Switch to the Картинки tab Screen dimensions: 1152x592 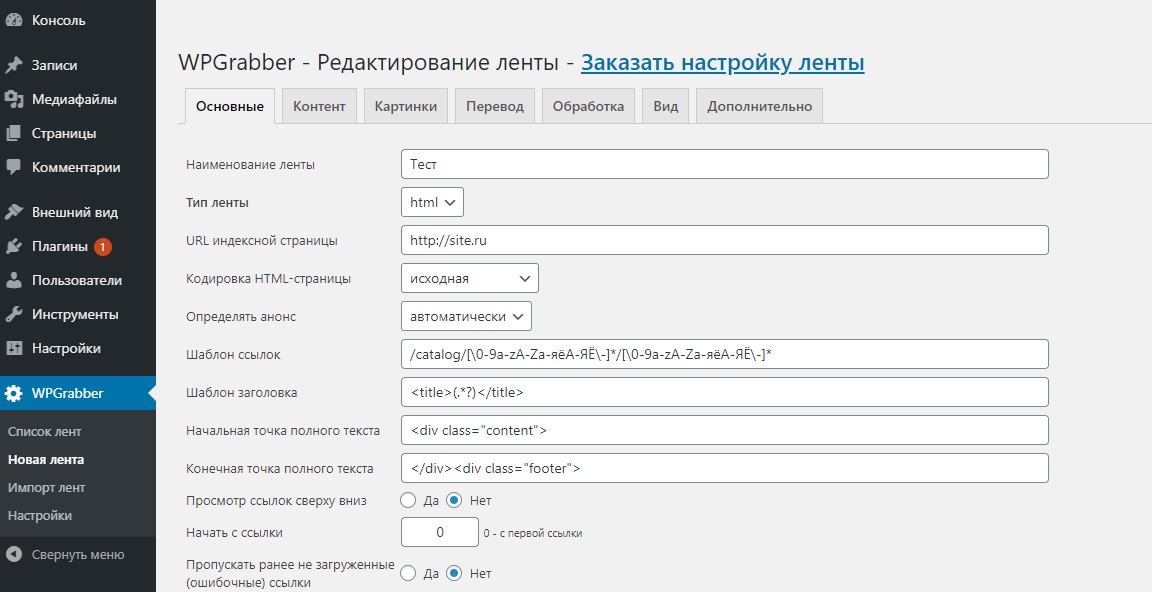point(406,106)
